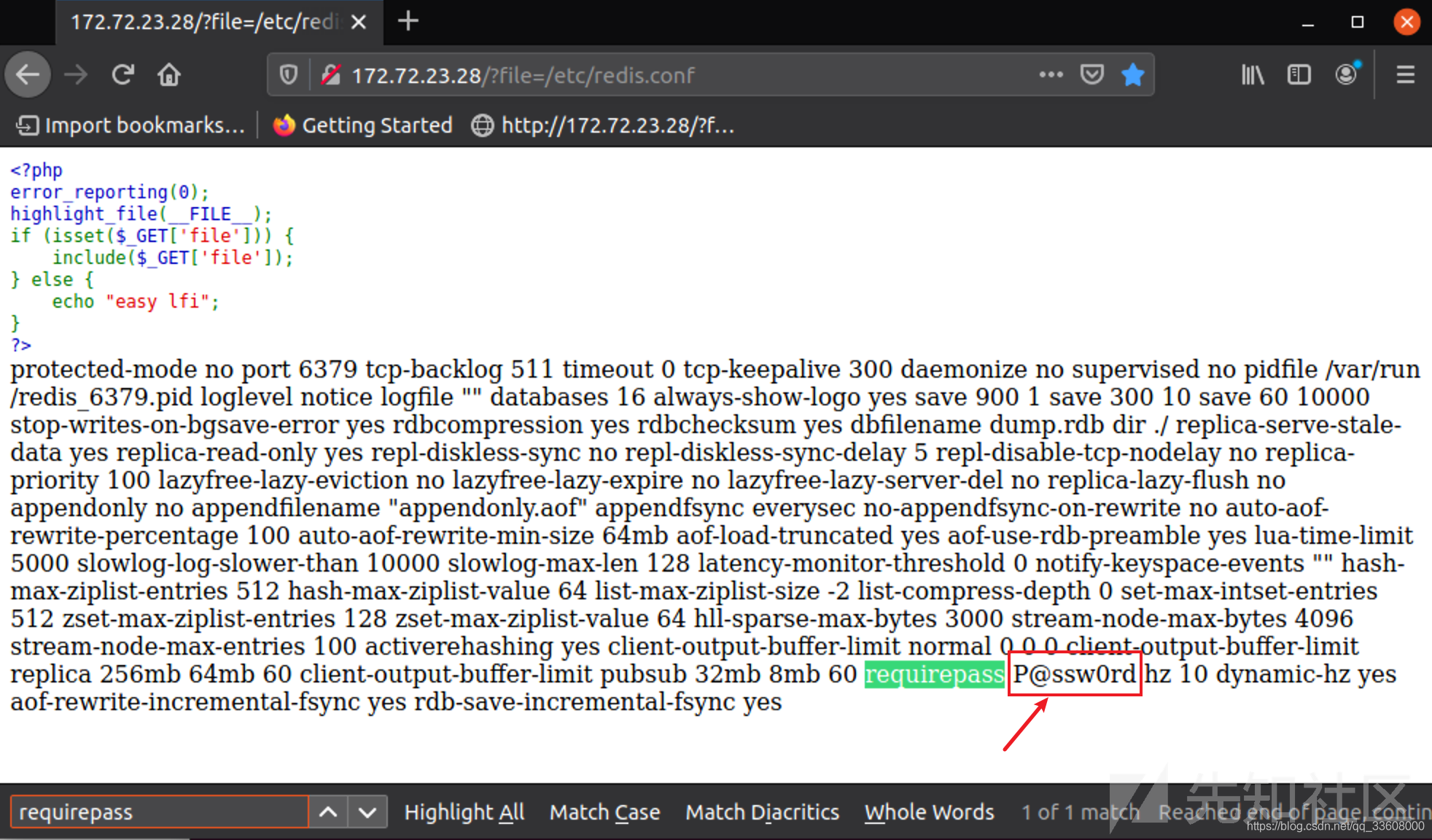Find previous match with up arrow
The width and height of the screenshot is (1432, 840).
click(328, 812)
